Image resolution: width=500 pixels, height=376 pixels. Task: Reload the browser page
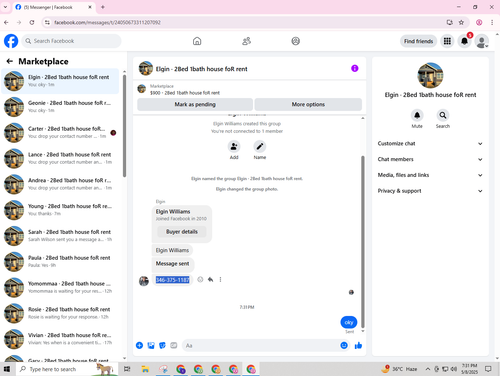(x=32, y=22)
